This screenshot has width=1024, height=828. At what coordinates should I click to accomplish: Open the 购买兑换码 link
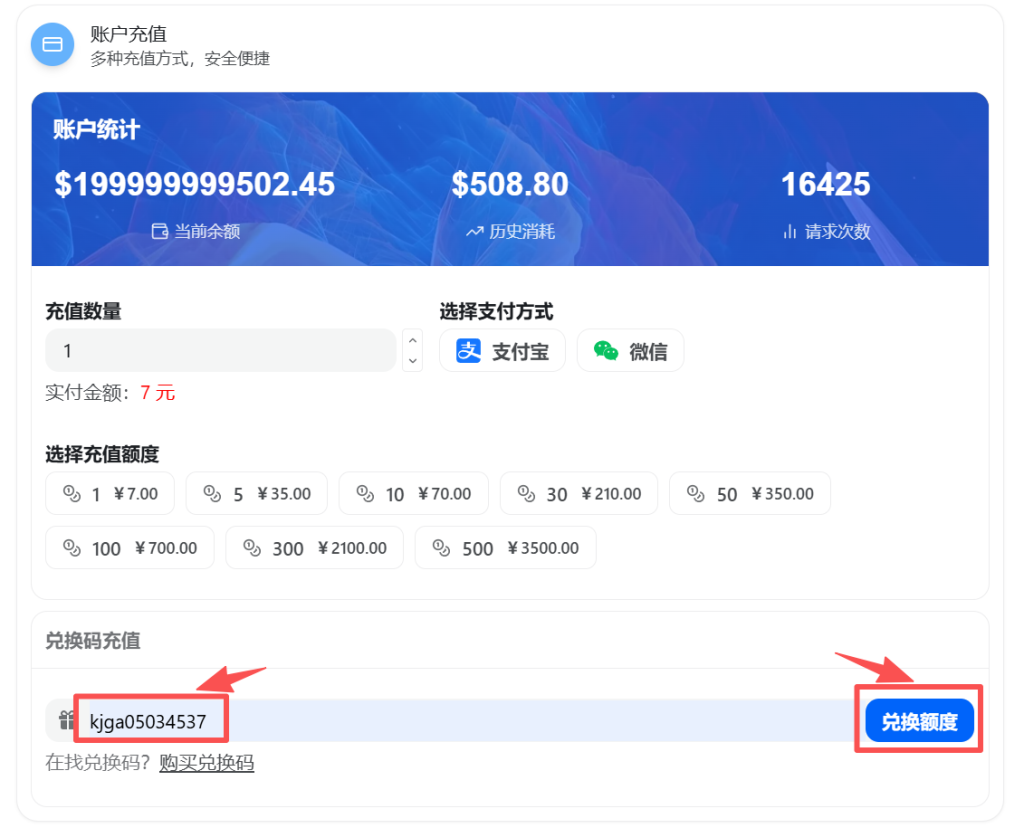click(206, 764)
